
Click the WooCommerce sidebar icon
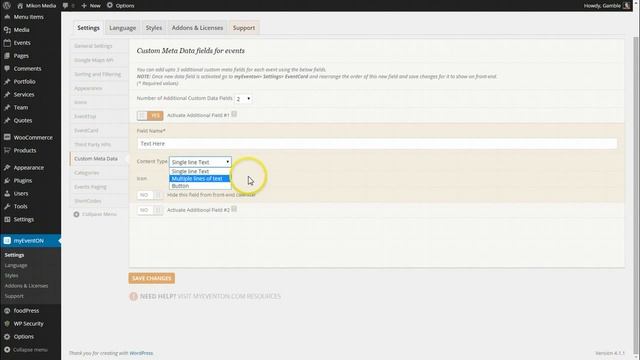[x=7, y=137]
